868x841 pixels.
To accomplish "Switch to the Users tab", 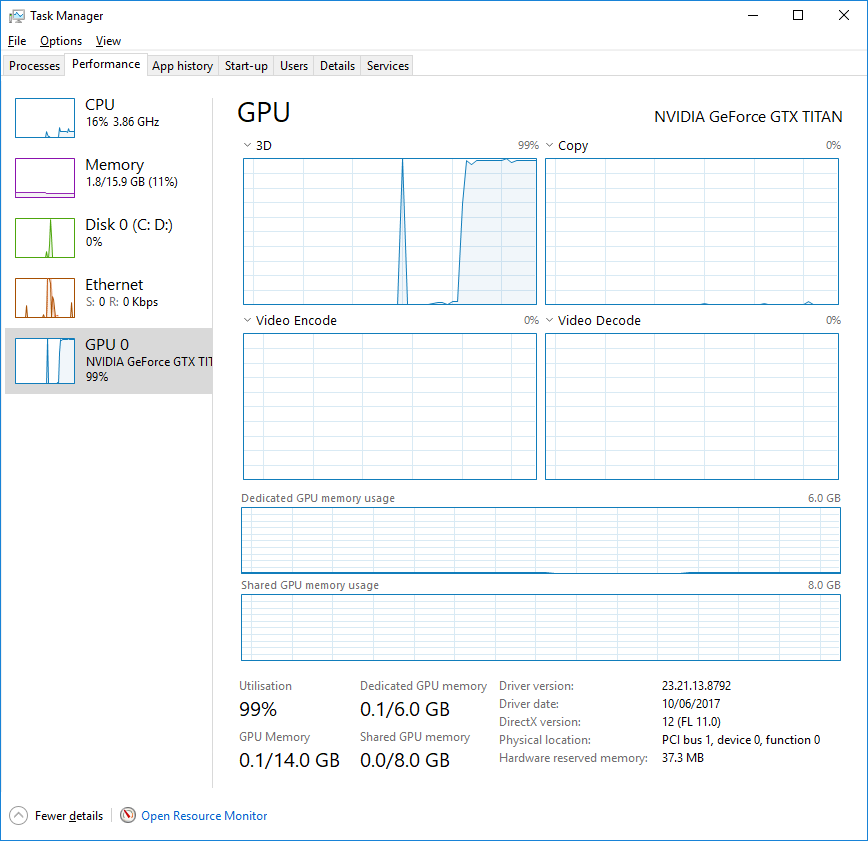I will [294, 66].
